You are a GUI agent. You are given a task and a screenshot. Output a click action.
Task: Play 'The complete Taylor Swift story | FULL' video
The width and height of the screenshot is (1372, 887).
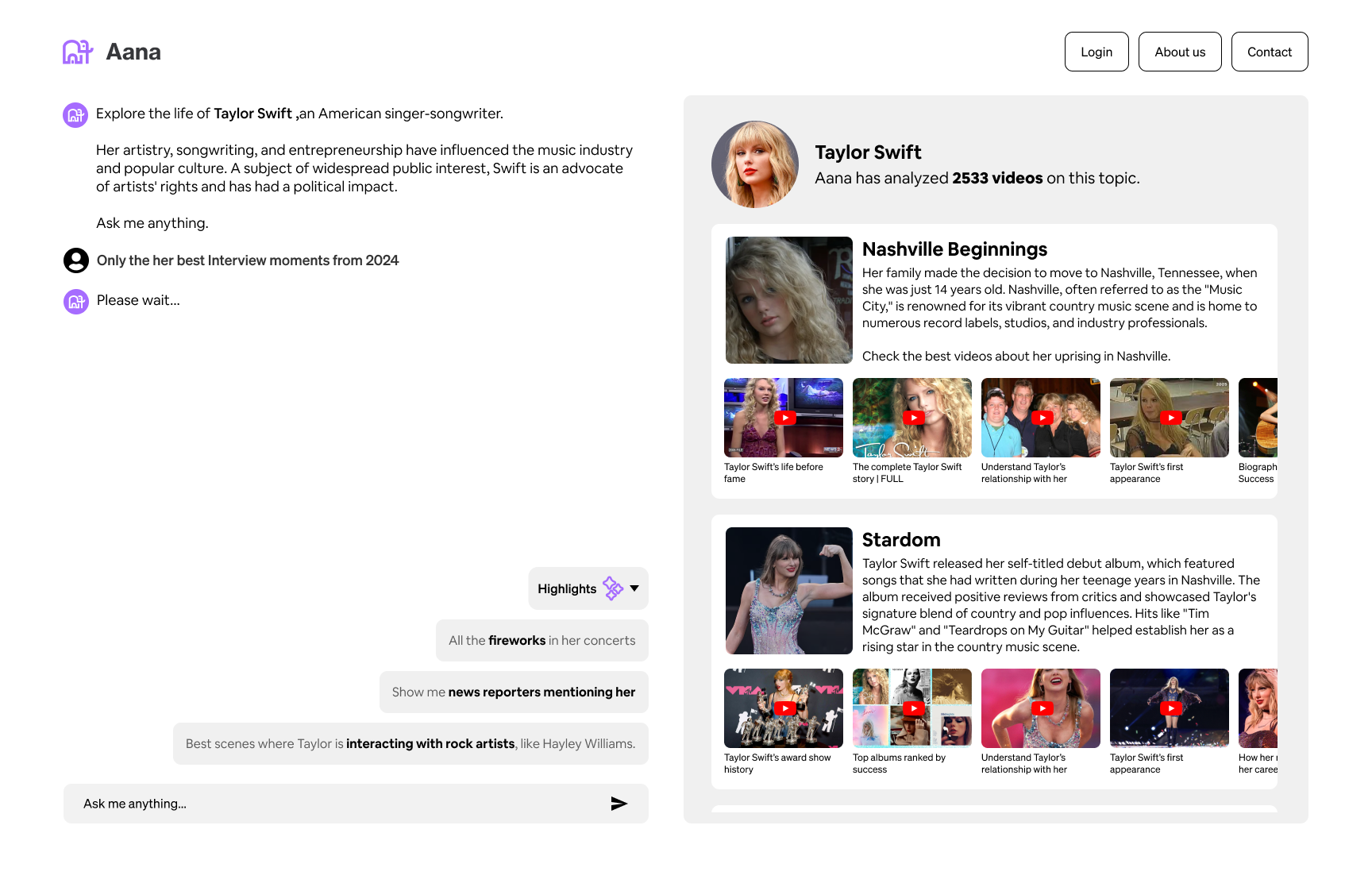[x=912, y=418]
